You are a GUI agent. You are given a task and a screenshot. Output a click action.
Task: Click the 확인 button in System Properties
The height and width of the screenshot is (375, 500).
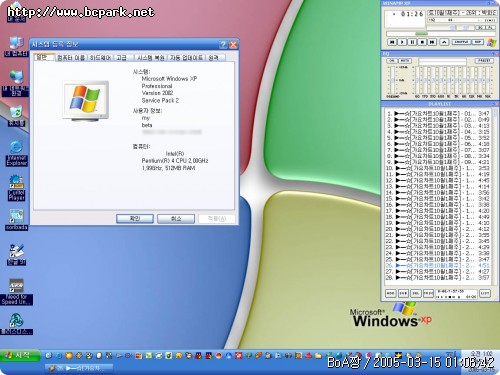(135, 219)
